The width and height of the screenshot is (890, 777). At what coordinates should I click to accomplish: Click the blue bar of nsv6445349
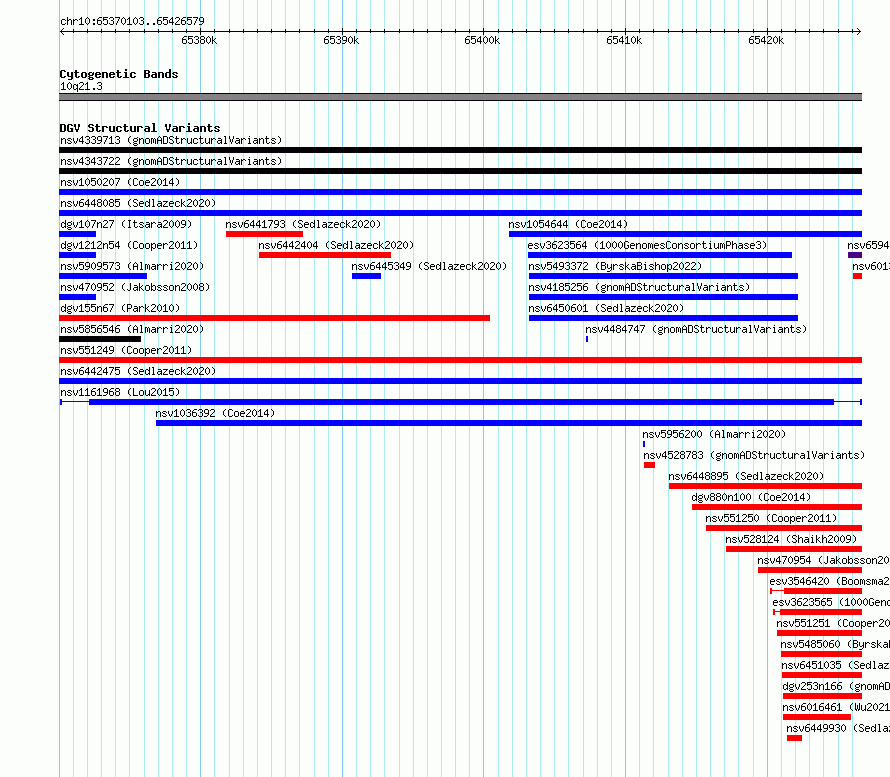(x=366, y=276)
